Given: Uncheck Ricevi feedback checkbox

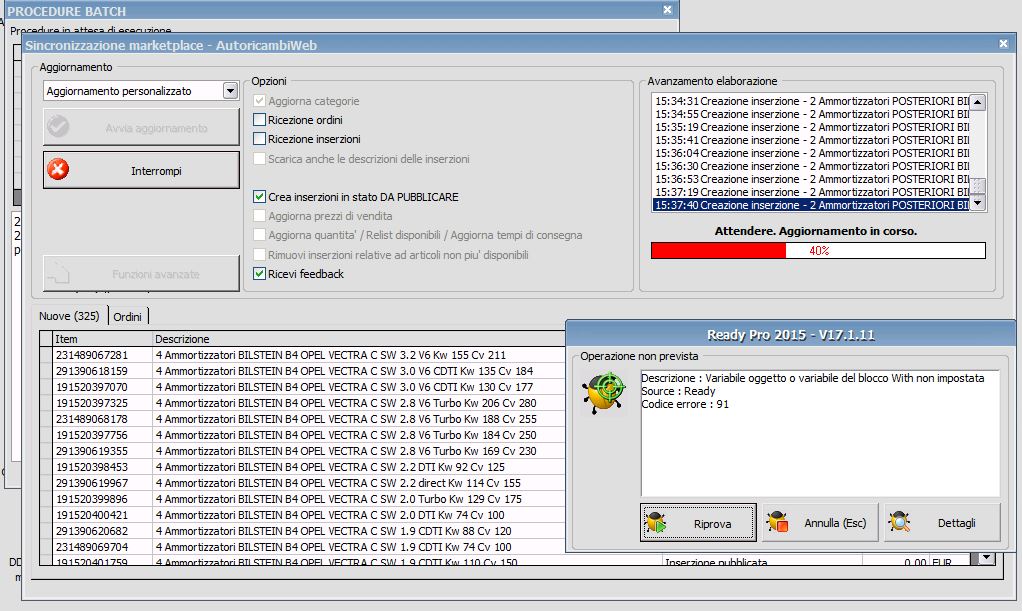Looking at the screenshot, I should (259, 273).
